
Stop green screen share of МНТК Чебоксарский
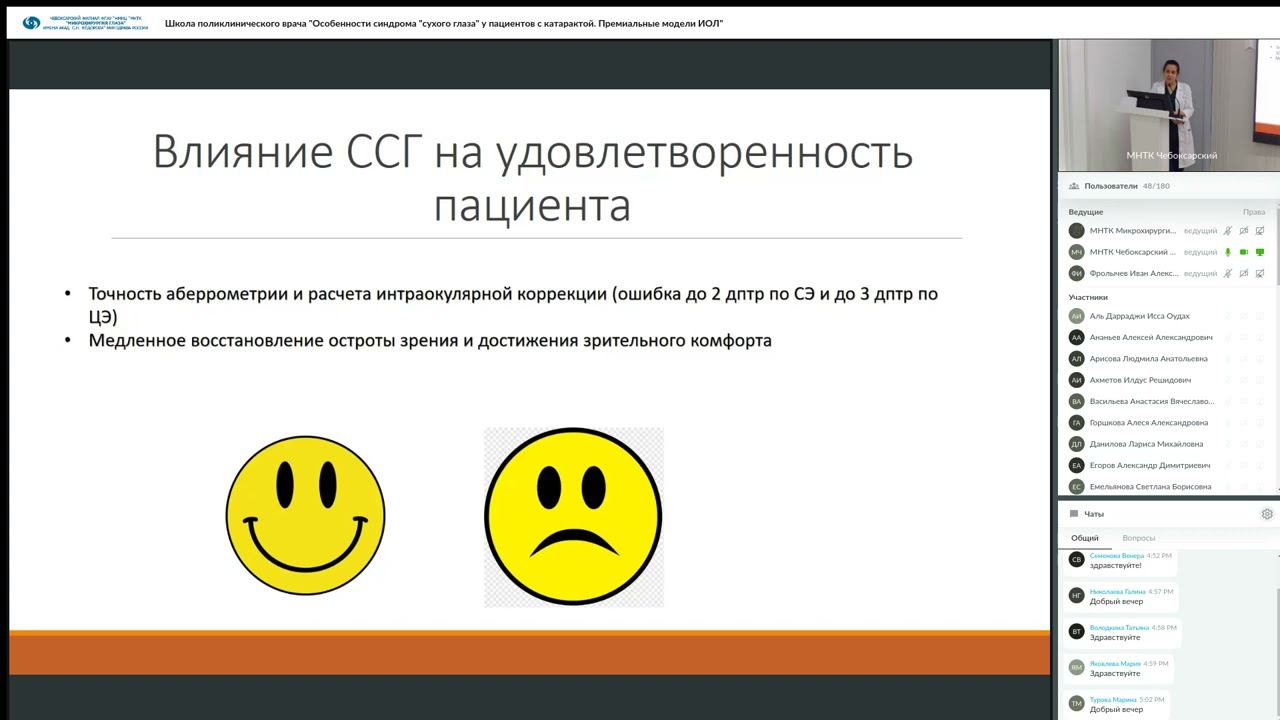(x=1260, y=252)
